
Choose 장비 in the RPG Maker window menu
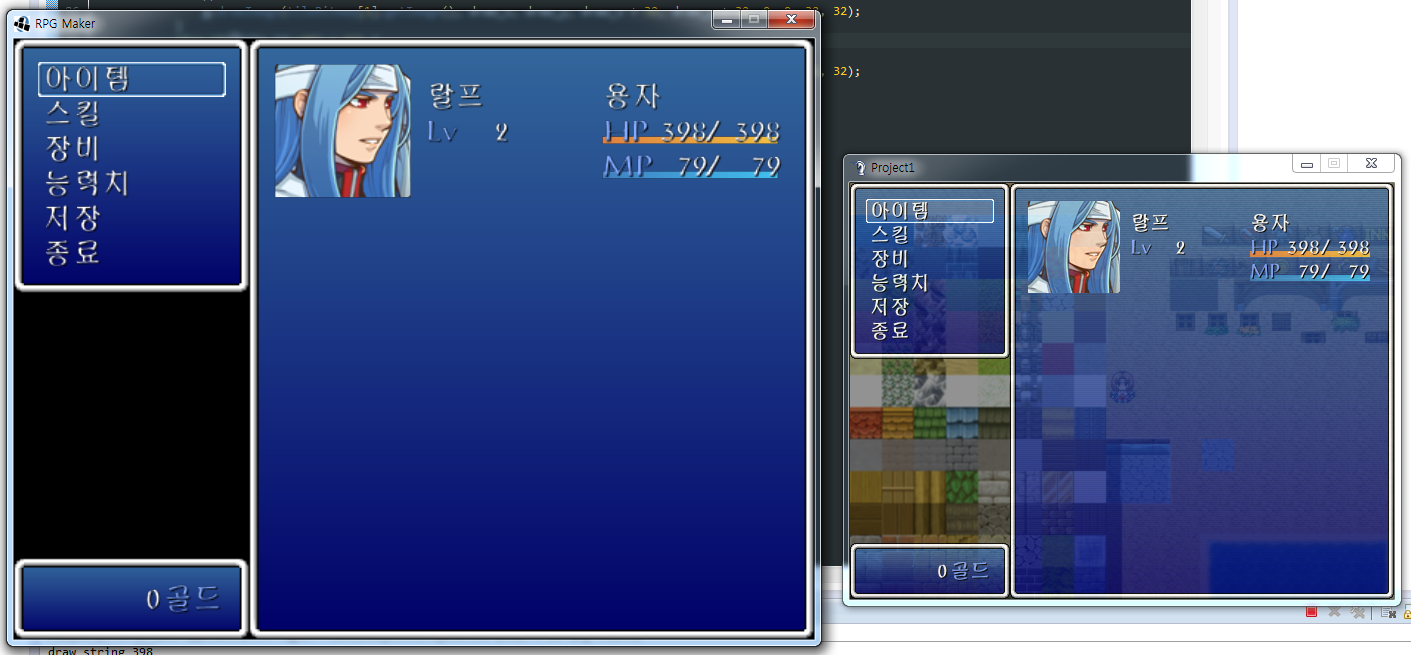pyautogui.click(x=72, y=148)
